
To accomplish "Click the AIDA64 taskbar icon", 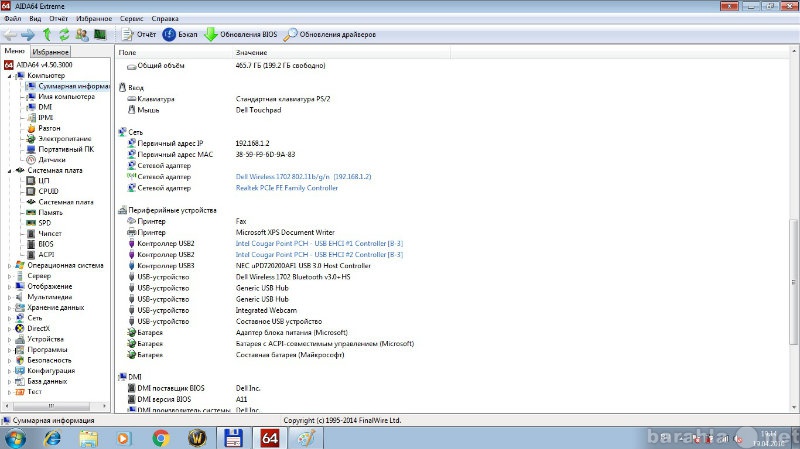I will coord(269,438).
